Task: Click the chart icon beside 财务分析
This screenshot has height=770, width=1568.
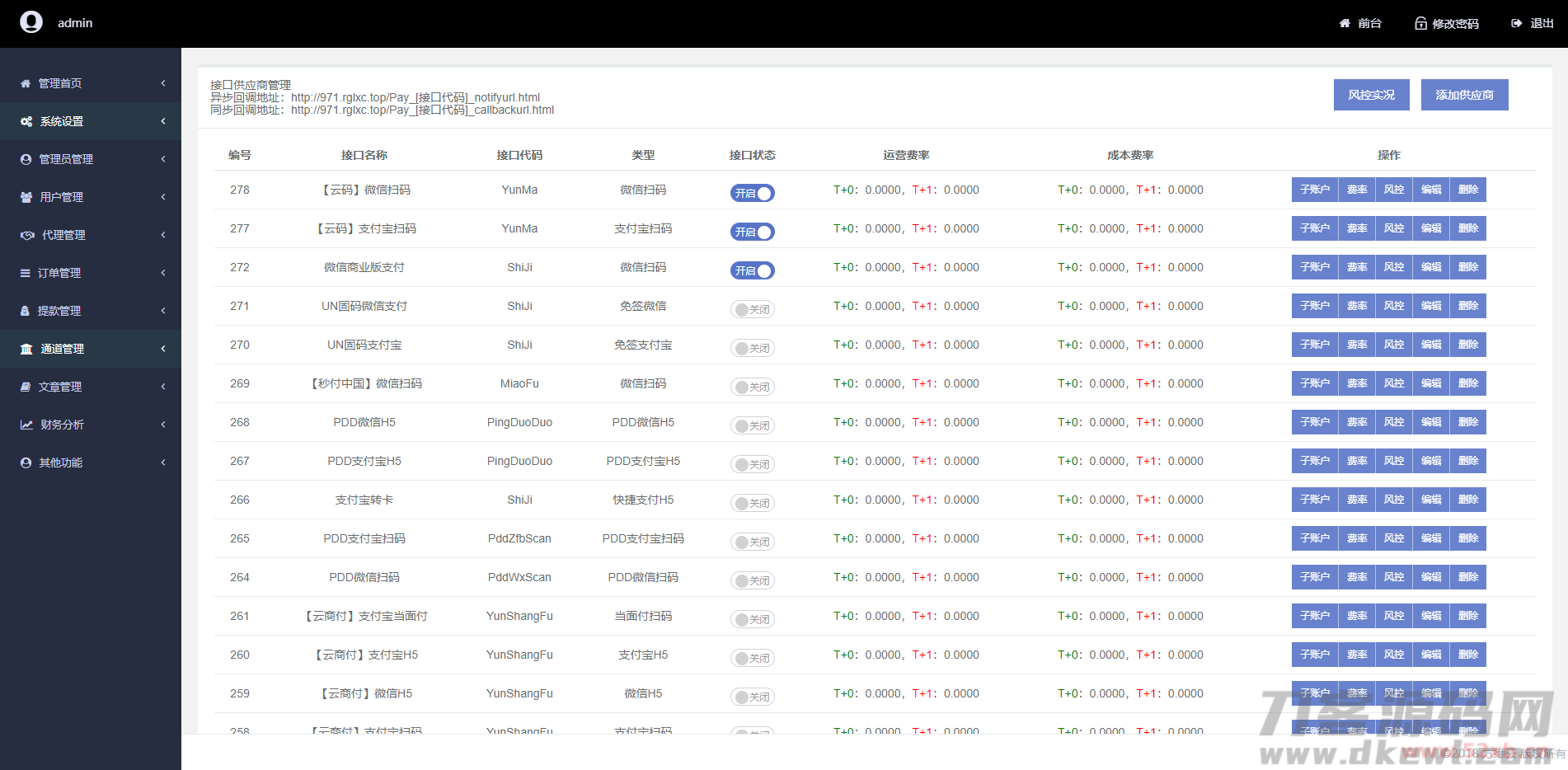Action: tap(26, 425)
